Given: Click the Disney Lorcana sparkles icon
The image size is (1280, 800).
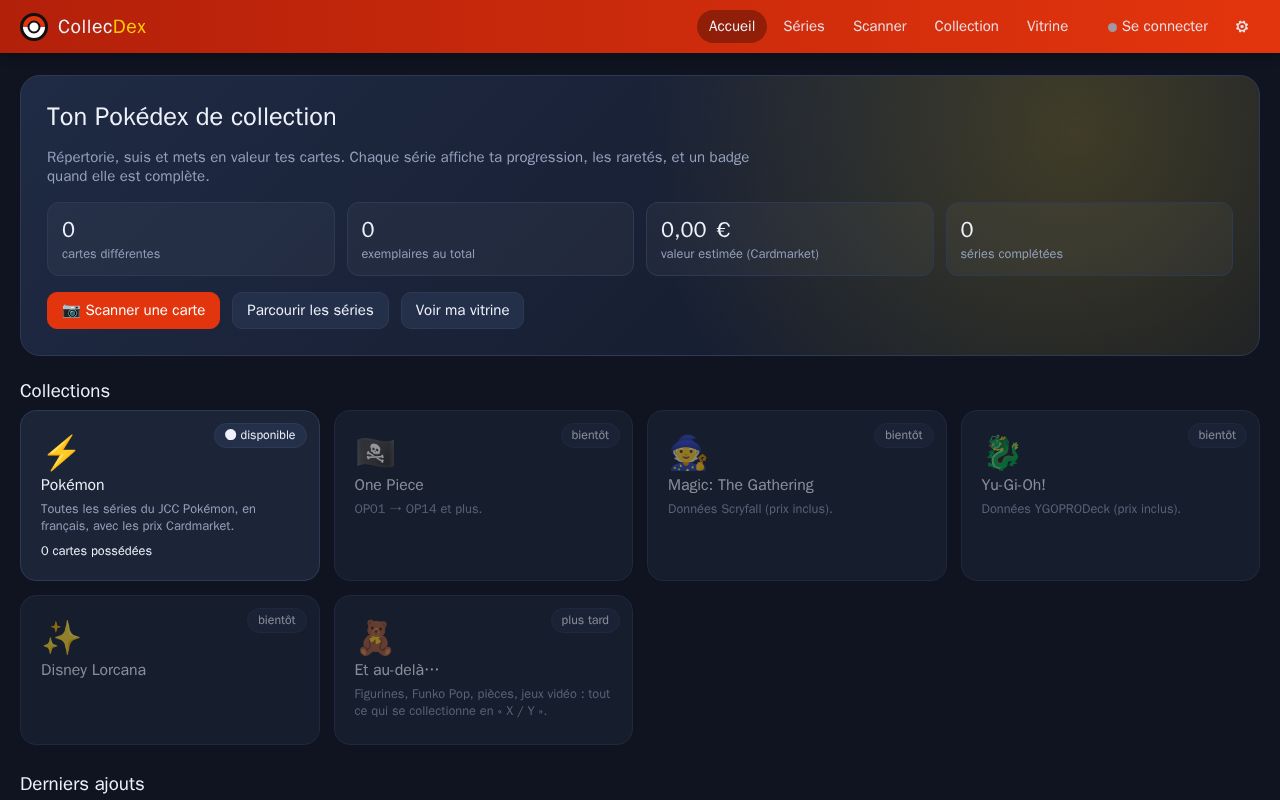Looking at the screenshot, I should click(61, 638).
